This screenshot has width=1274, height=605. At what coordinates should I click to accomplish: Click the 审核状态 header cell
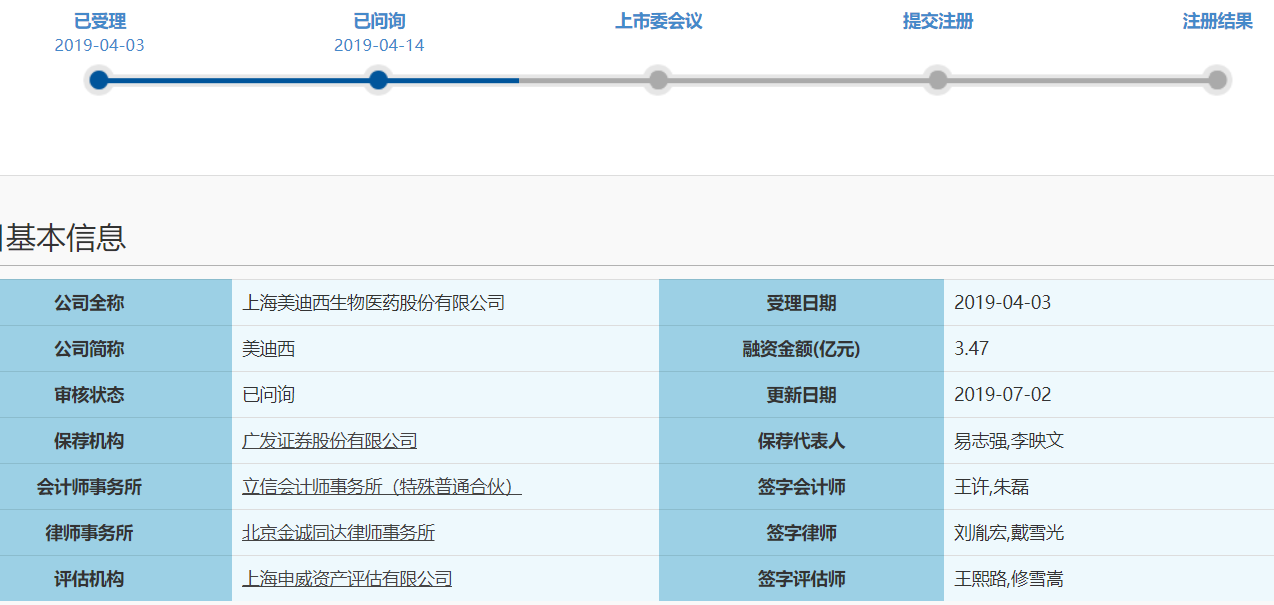[x=116, y=395]
